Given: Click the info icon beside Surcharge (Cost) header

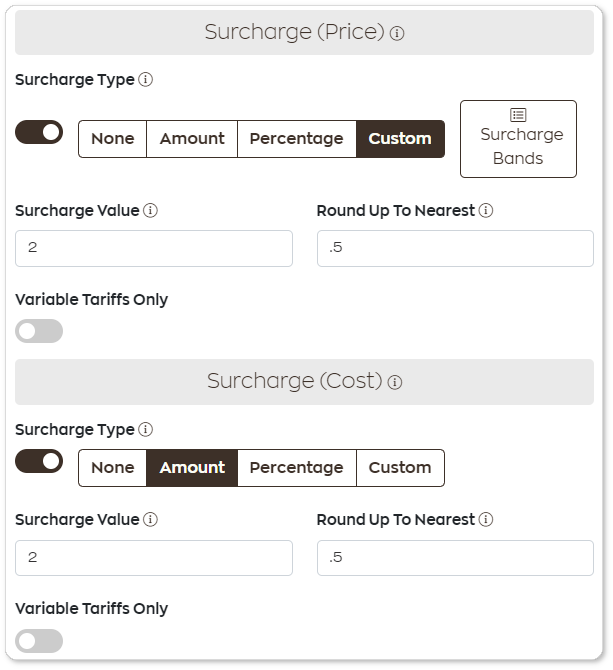Looking at the screenshot, I should coord(395,382).
